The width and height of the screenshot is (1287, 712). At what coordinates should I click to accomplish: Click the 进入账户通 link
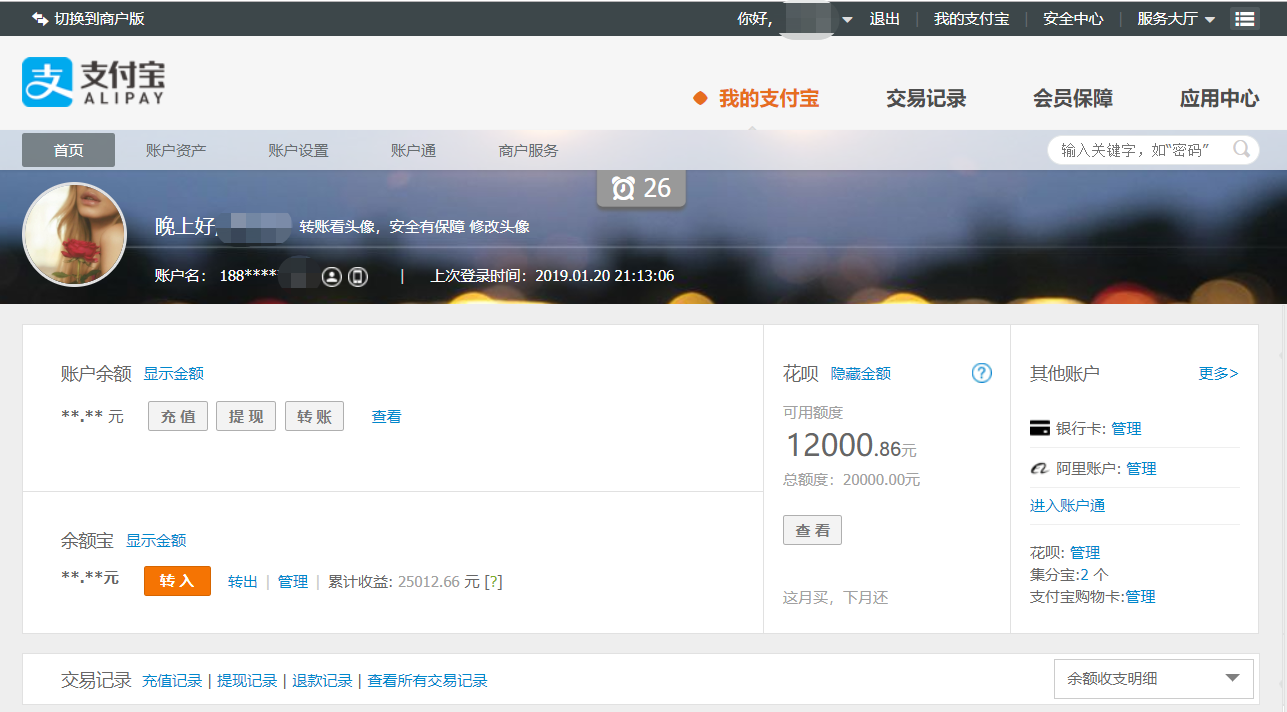tap(1068, 505)
